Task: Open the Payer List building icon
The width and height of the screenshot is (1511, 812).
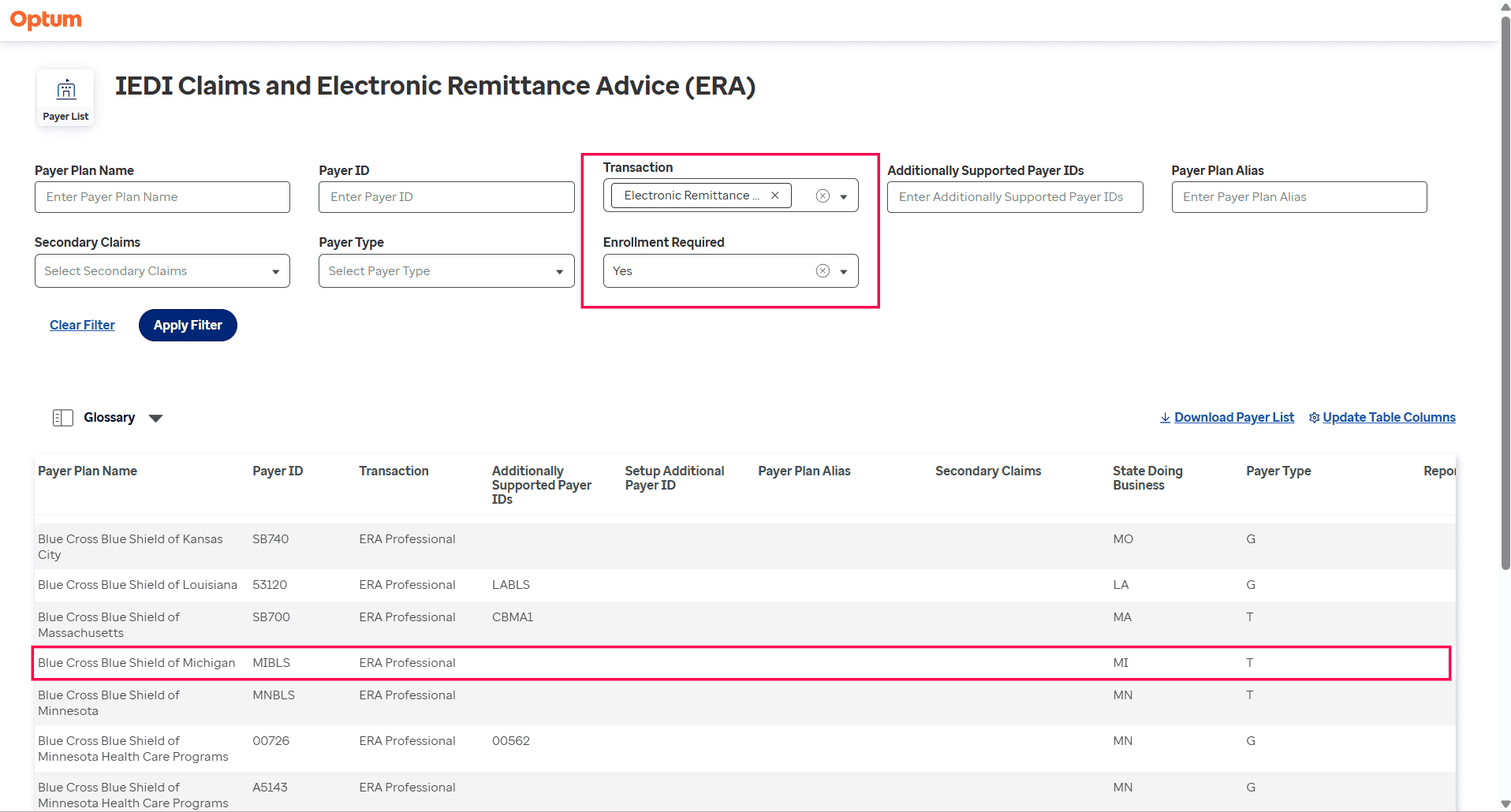Action: 66,90
